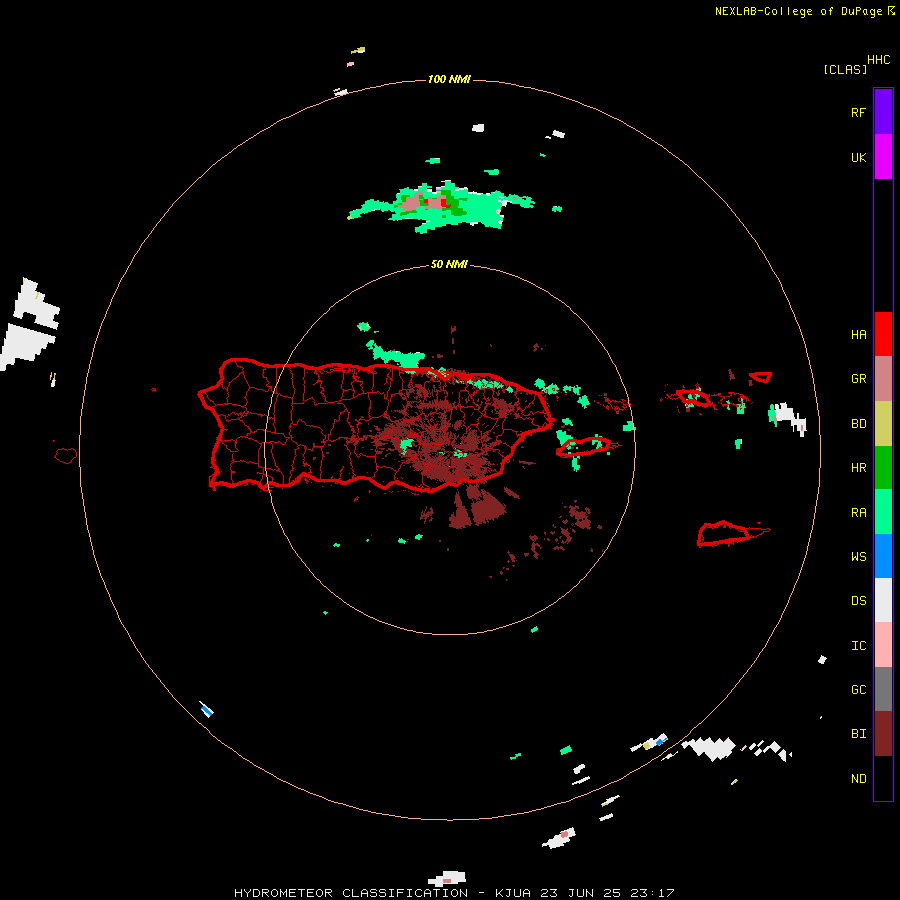Click the ND legend label

click(858, 779)
